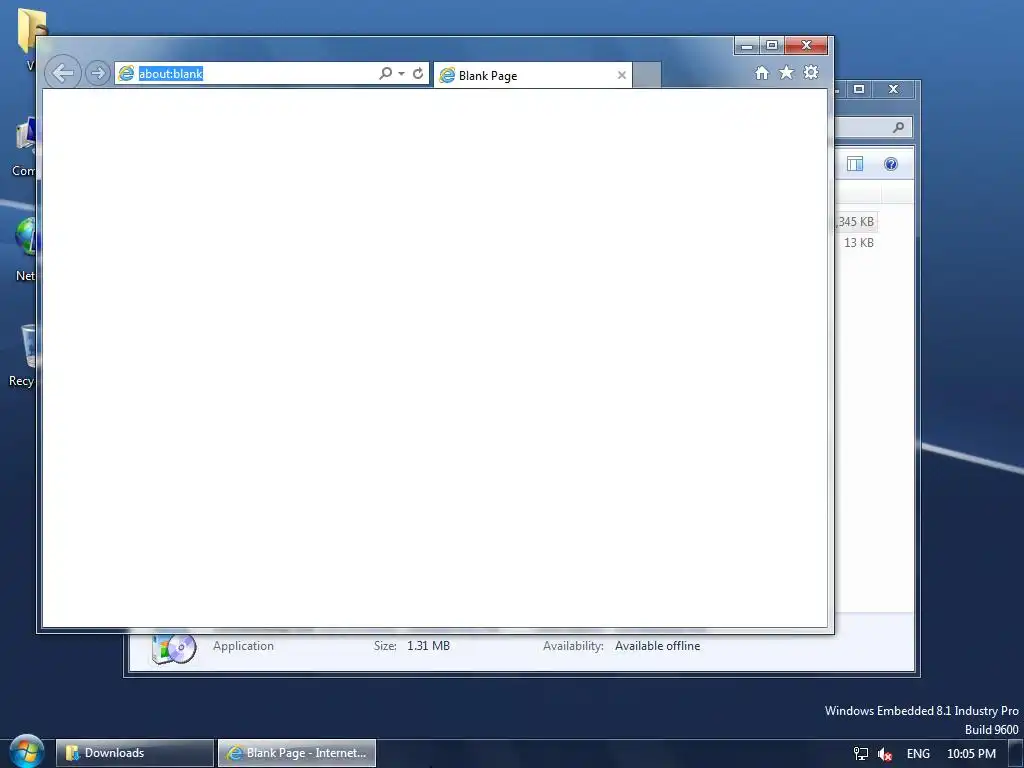
Task: Open the ENG language indicator
Action: pos(918,754)
